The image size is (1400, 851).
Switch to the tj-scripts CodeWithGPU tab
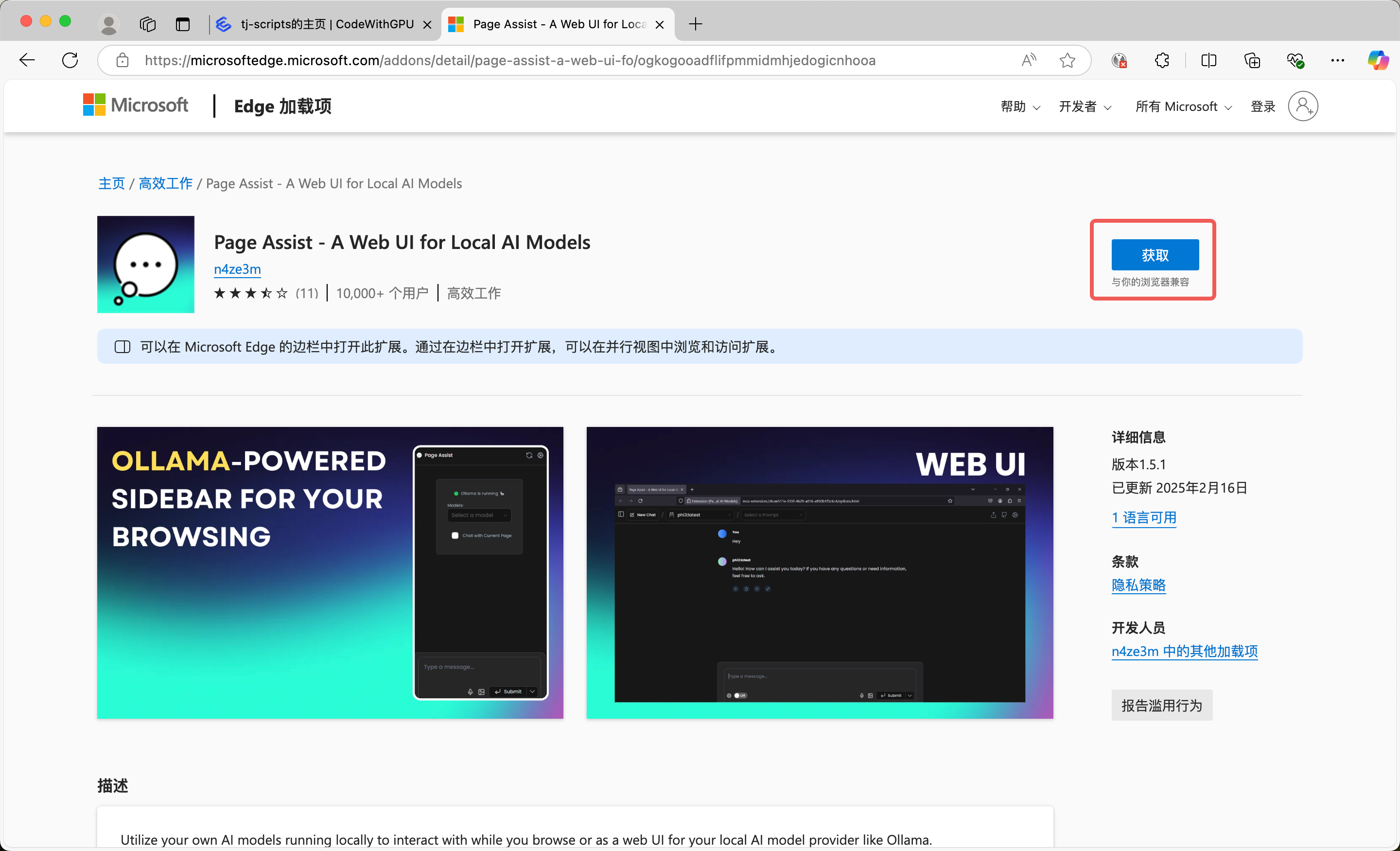pyautogui.click(x=324, y=24)
